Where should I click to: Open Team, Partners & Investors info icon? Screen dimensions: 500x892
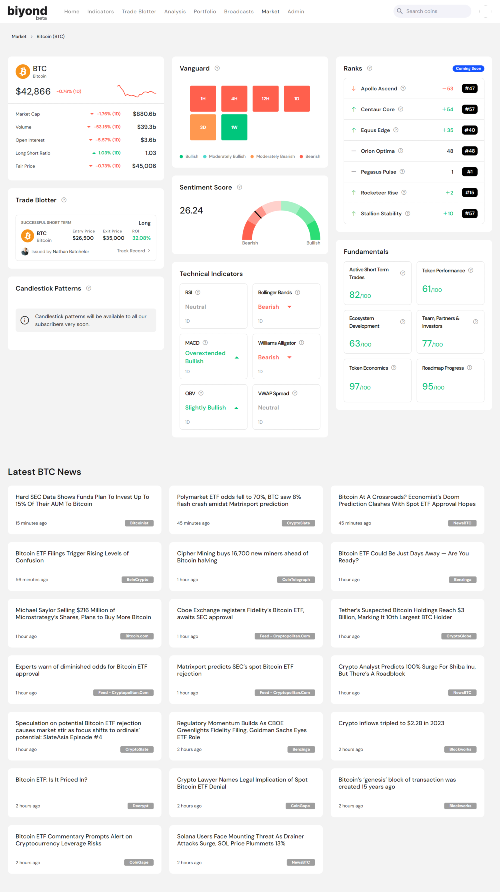coord(476,321)
